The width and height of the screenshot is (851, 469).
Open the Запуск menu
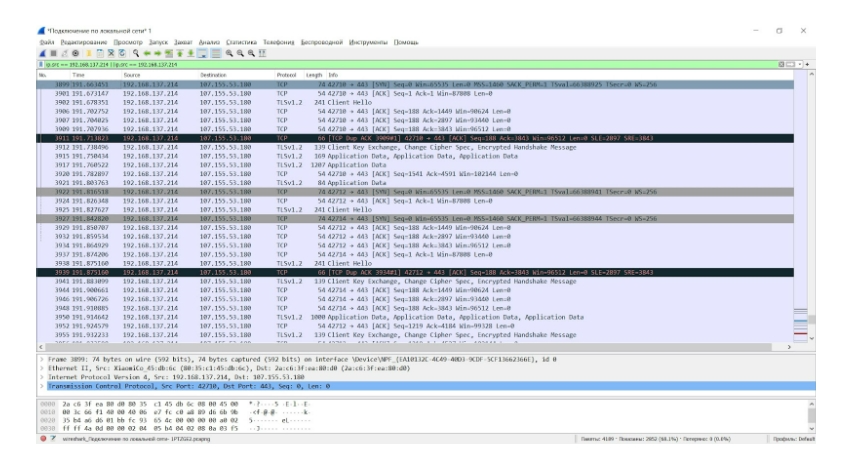158,42
